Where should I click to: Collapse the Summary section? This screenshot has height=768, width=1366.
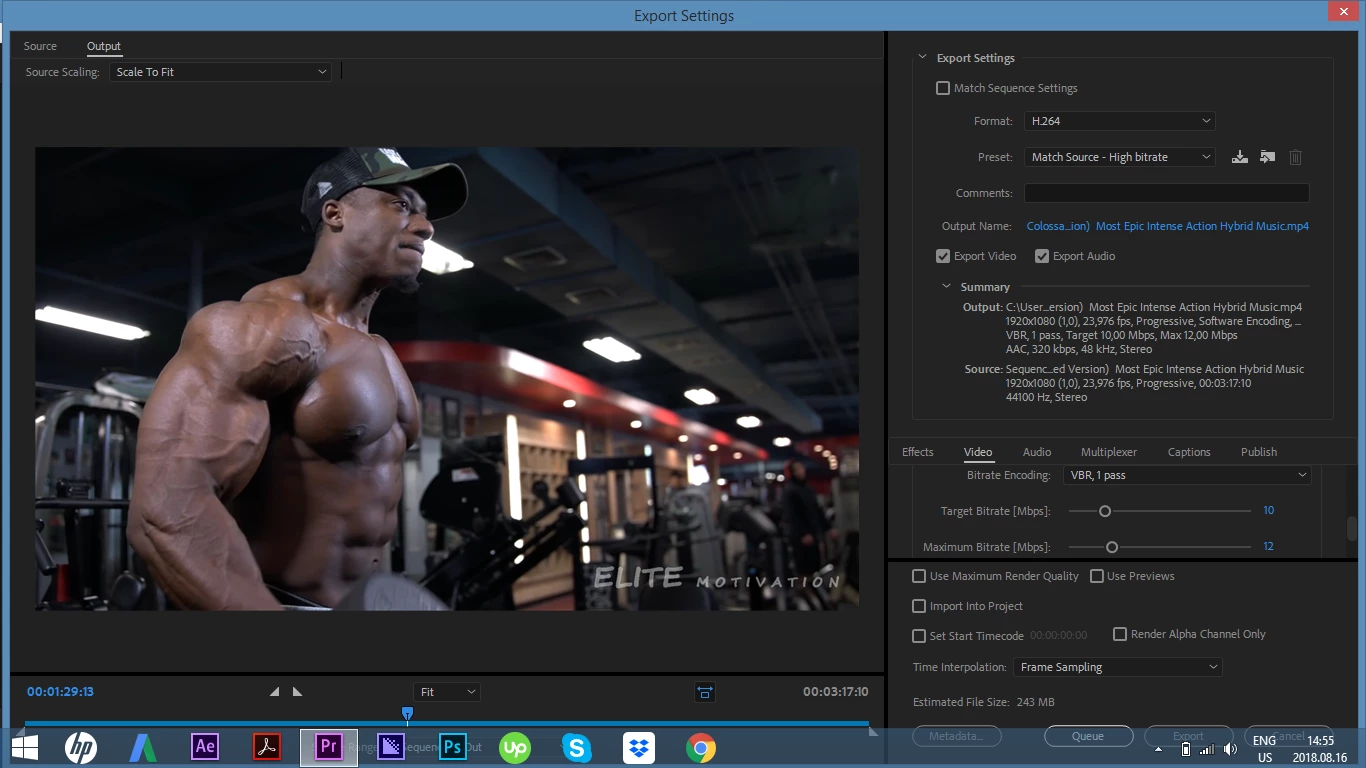tap(946, 287)
